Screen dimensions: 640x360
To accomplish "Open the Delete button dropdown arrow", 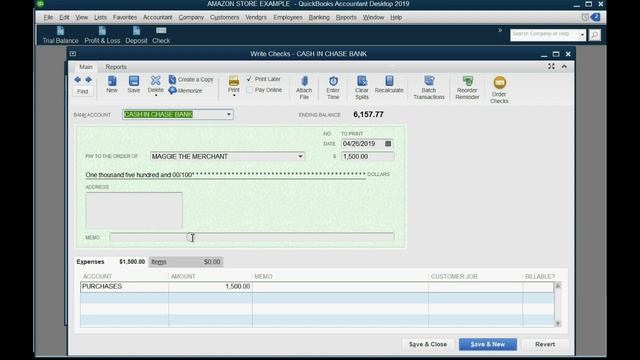I will point(156,96).
